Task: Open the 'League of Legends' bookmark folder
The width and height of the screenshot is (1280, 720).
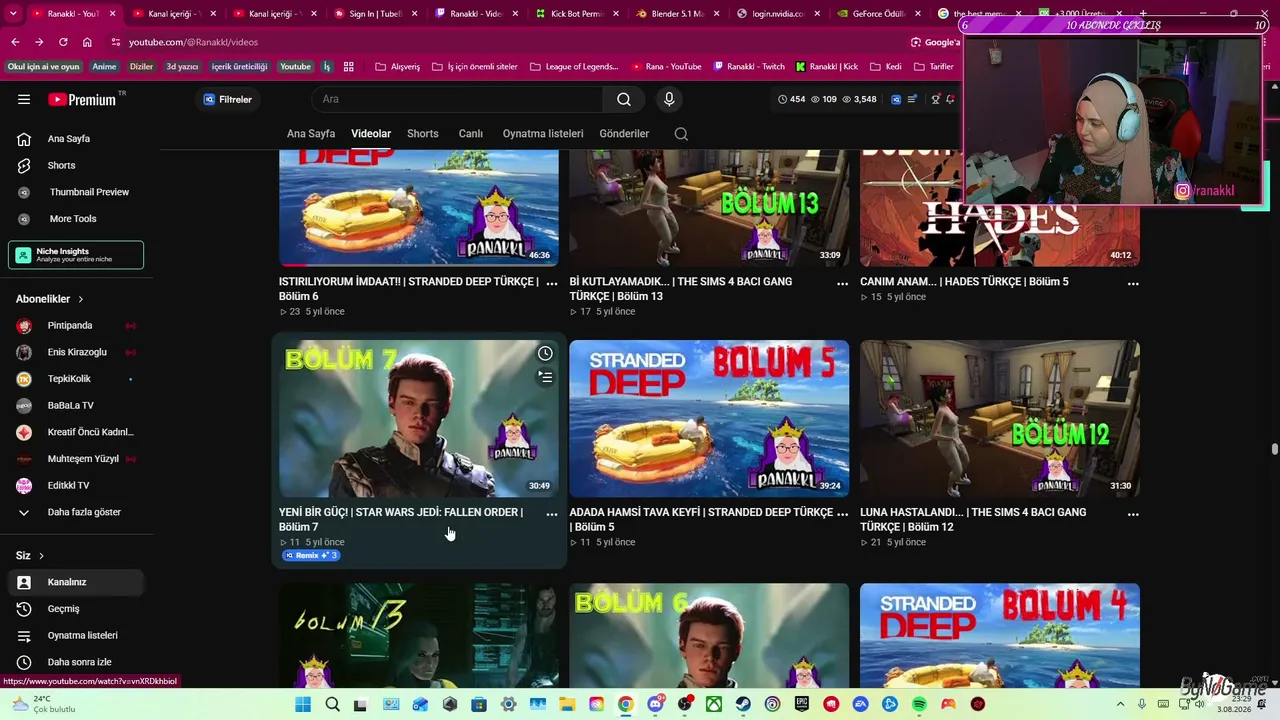Action: pyautogui.click(x=574, y=67)
